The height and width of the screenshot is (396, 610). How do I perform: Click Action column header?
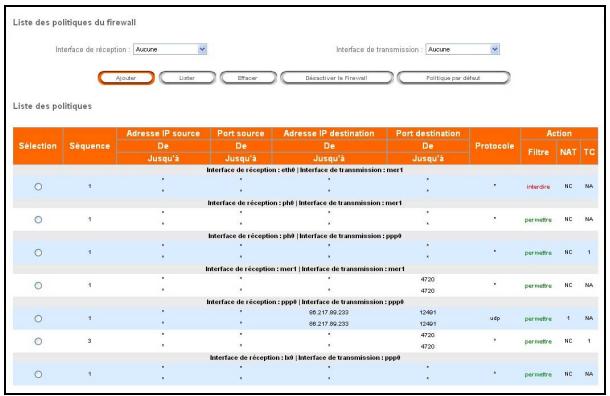tap(559, 133)
